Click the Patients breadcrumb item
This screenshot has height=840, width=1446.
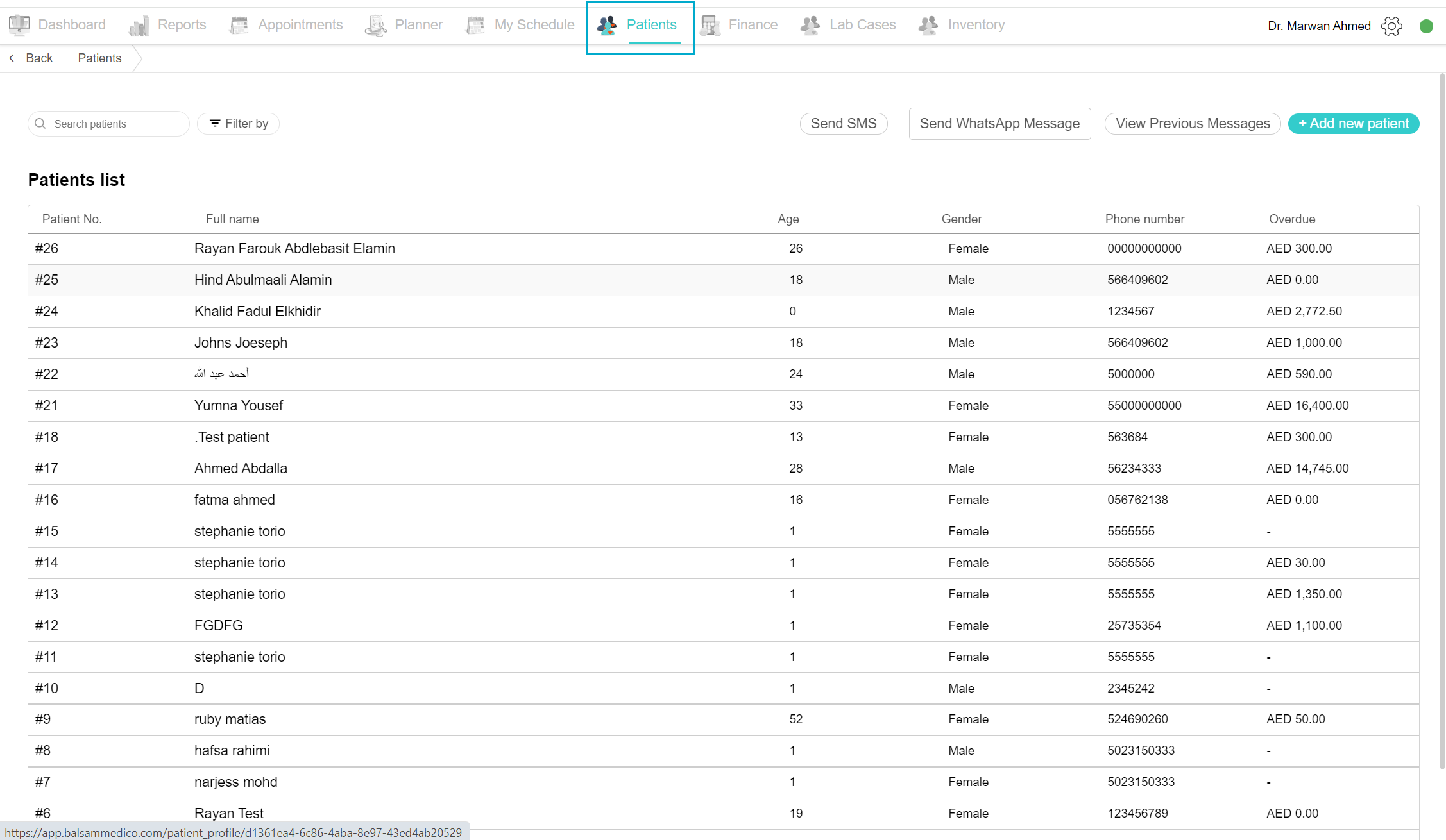click(99, 58)
